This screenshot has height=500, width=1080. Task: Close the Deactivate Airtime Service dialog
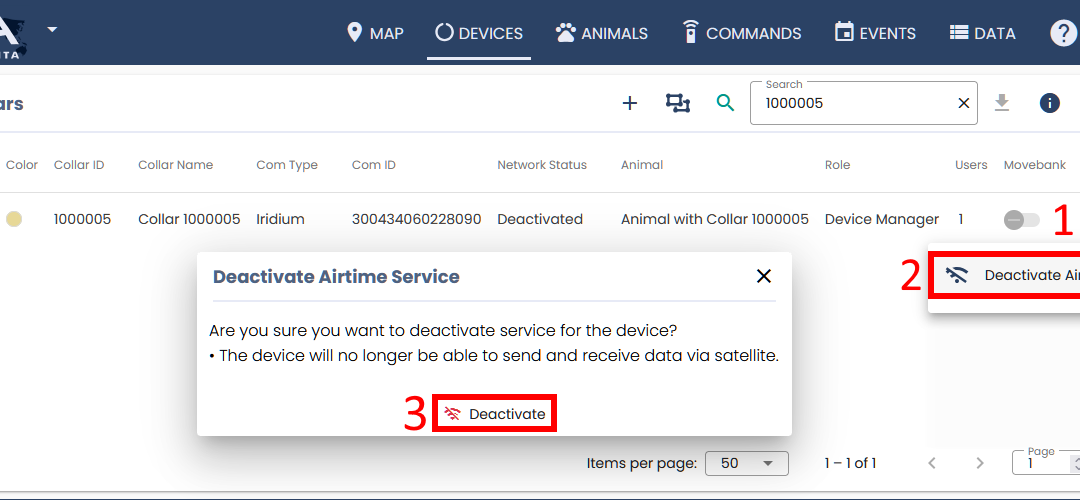click(764, 276)
